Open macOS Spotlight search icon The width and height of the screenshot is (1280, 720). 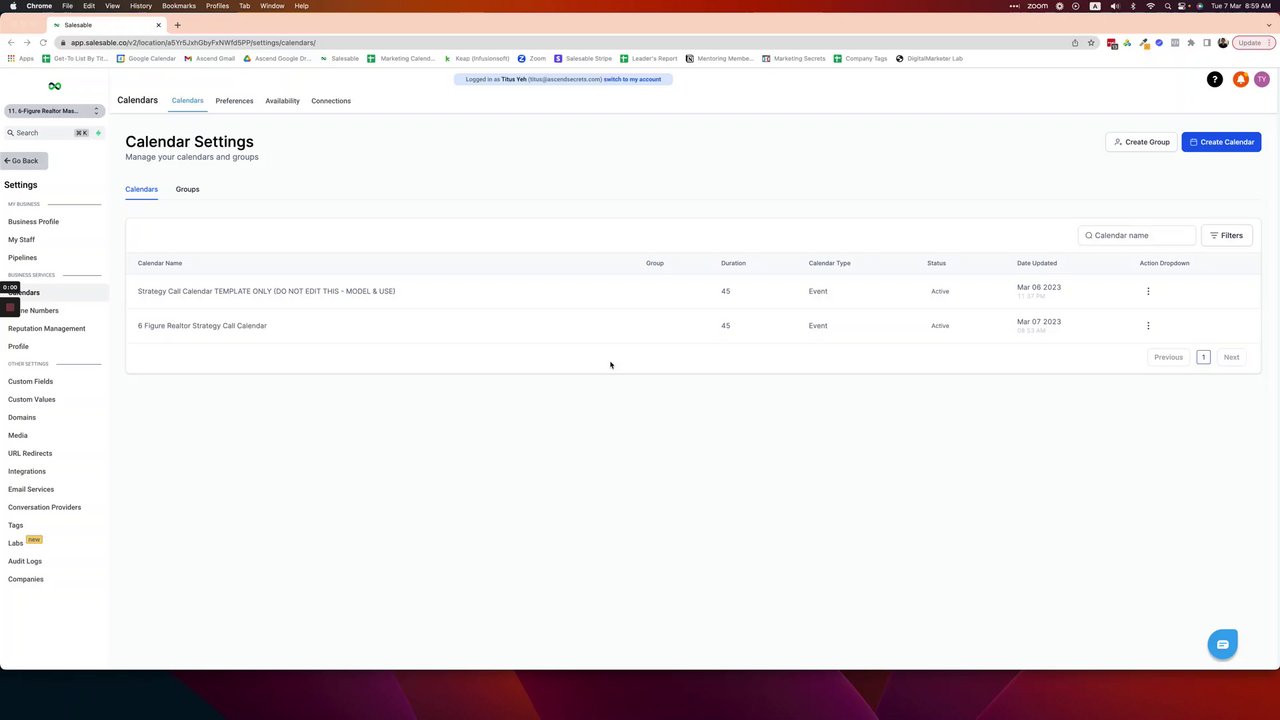pyautogui.click(x=1168, y=6)
